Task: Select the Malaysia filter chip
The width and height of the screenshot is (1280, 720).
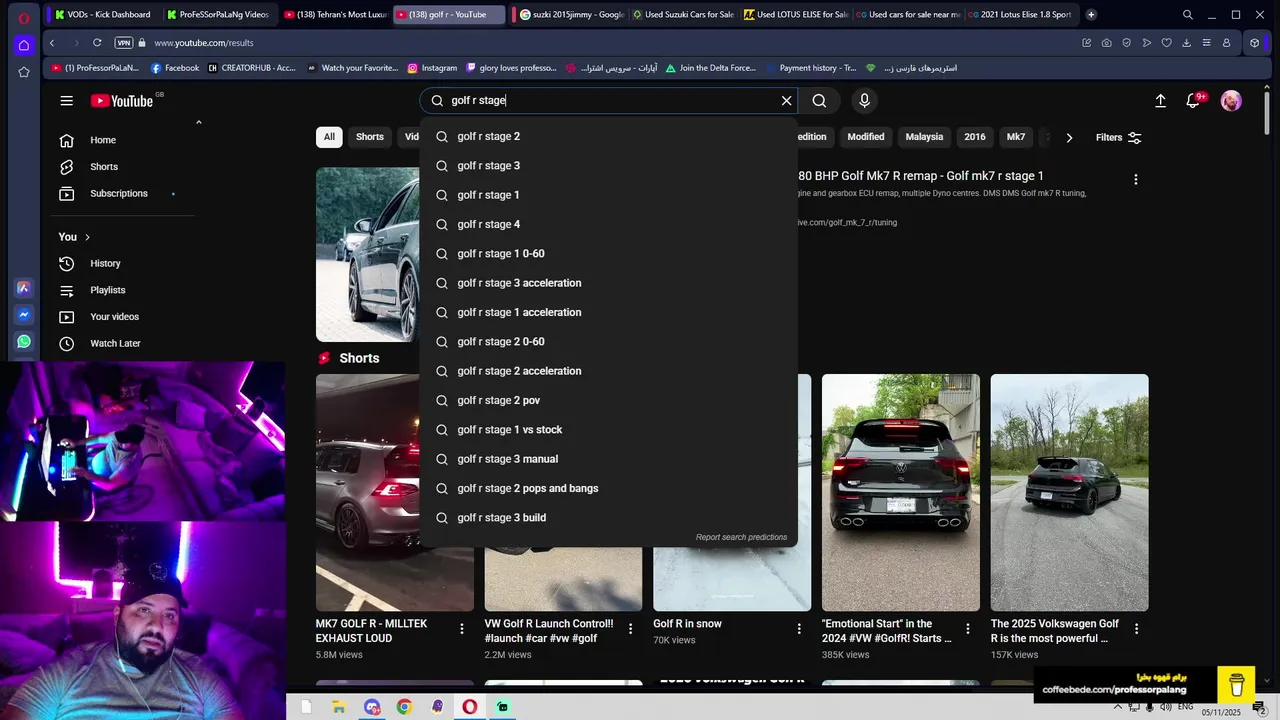Action: coord(924,137)
